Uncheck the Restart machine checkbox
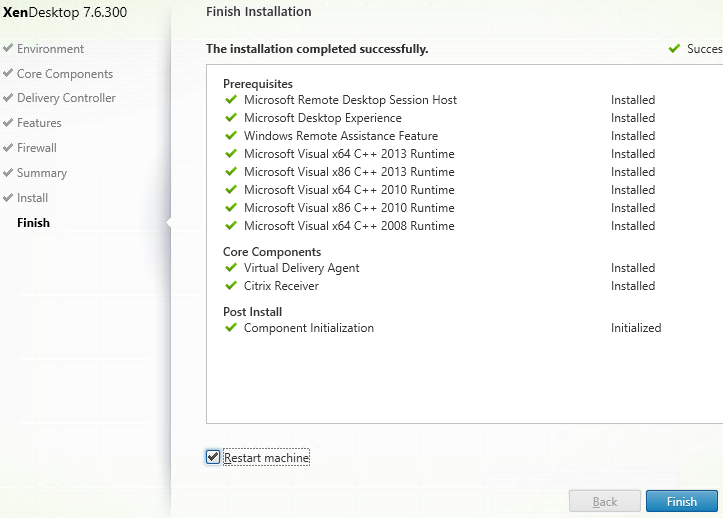 (x=213, y=457)
